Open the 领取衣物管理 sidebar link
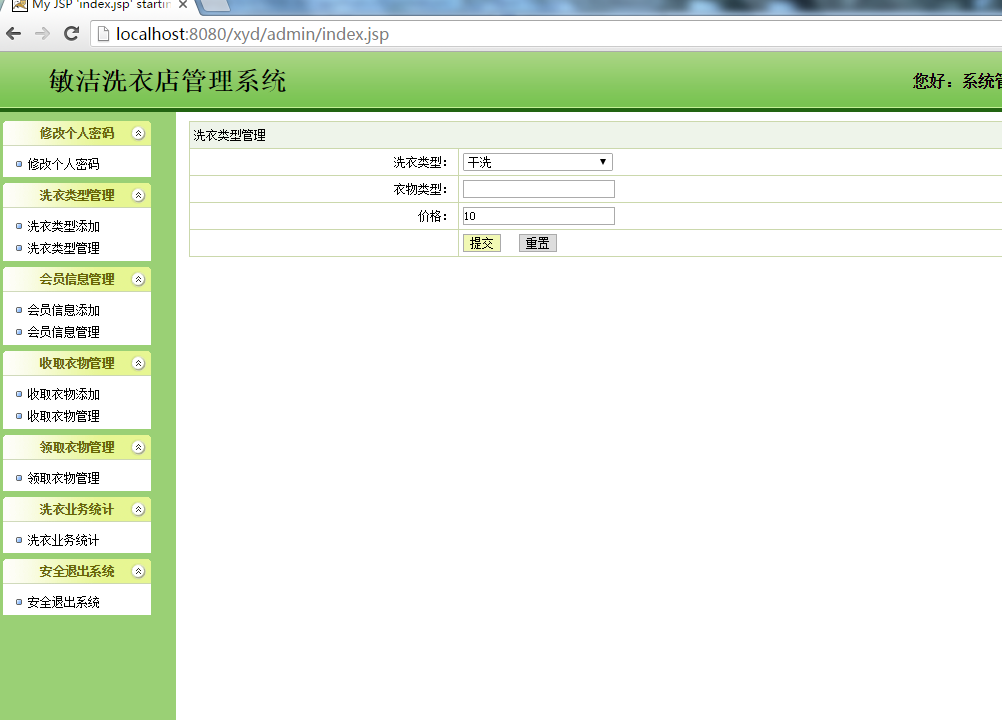Image resolution: width=1002 pixels, height=720 pixels. click(x=63, y=478)
